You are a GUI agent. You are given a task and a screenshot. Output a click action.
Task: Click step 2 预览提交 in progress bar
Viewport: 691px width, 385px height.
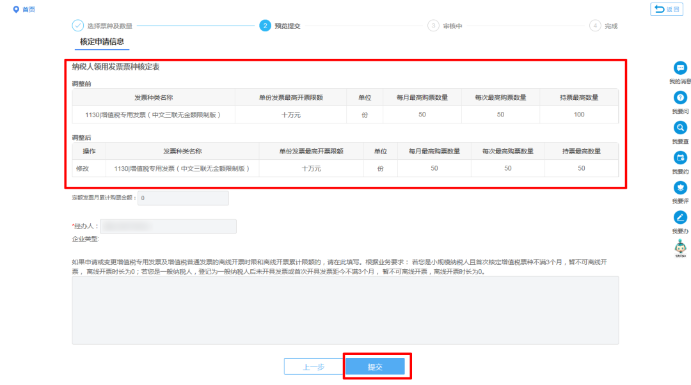click(280, 26)
